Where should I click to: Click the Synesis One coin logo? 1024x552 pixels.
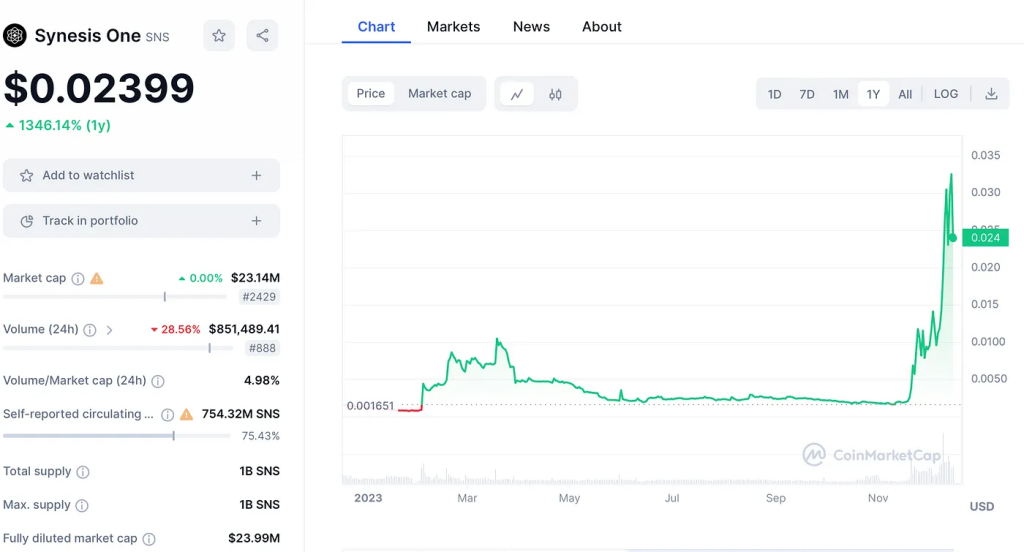[x=14, y=35]
